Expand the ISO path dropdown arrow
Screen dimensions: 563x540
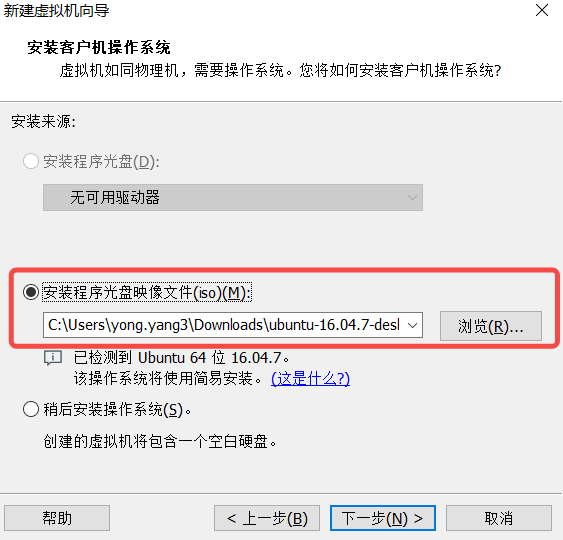[412, 325]
